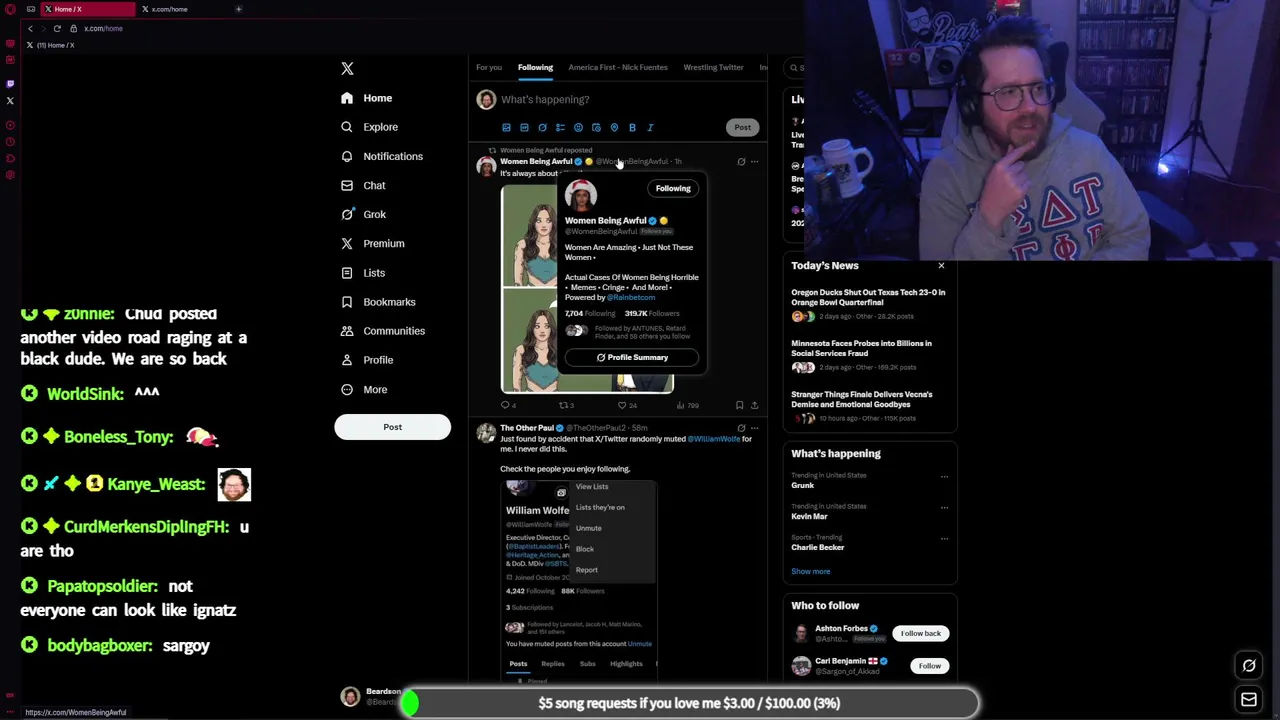Follow Carl Benjamin

(929, 666)
